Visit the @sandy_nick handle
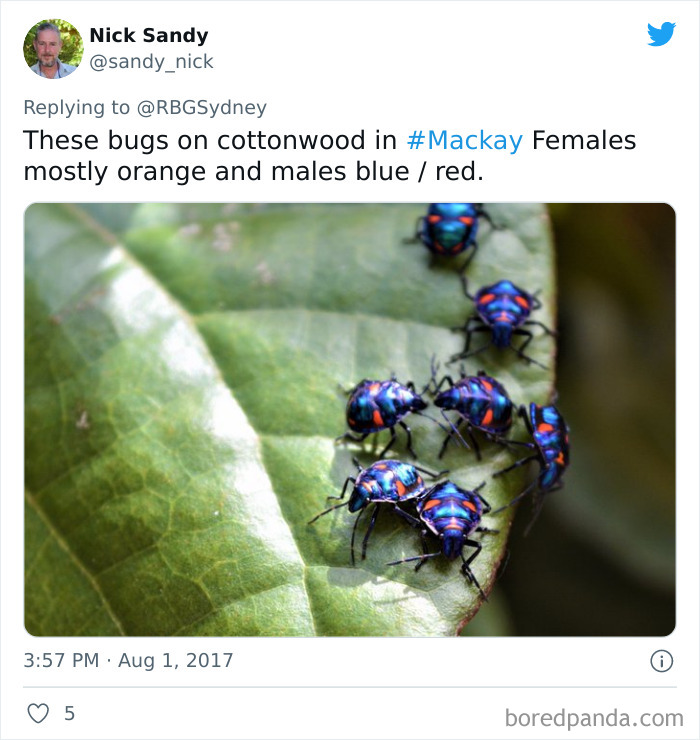 click(151, 62)
